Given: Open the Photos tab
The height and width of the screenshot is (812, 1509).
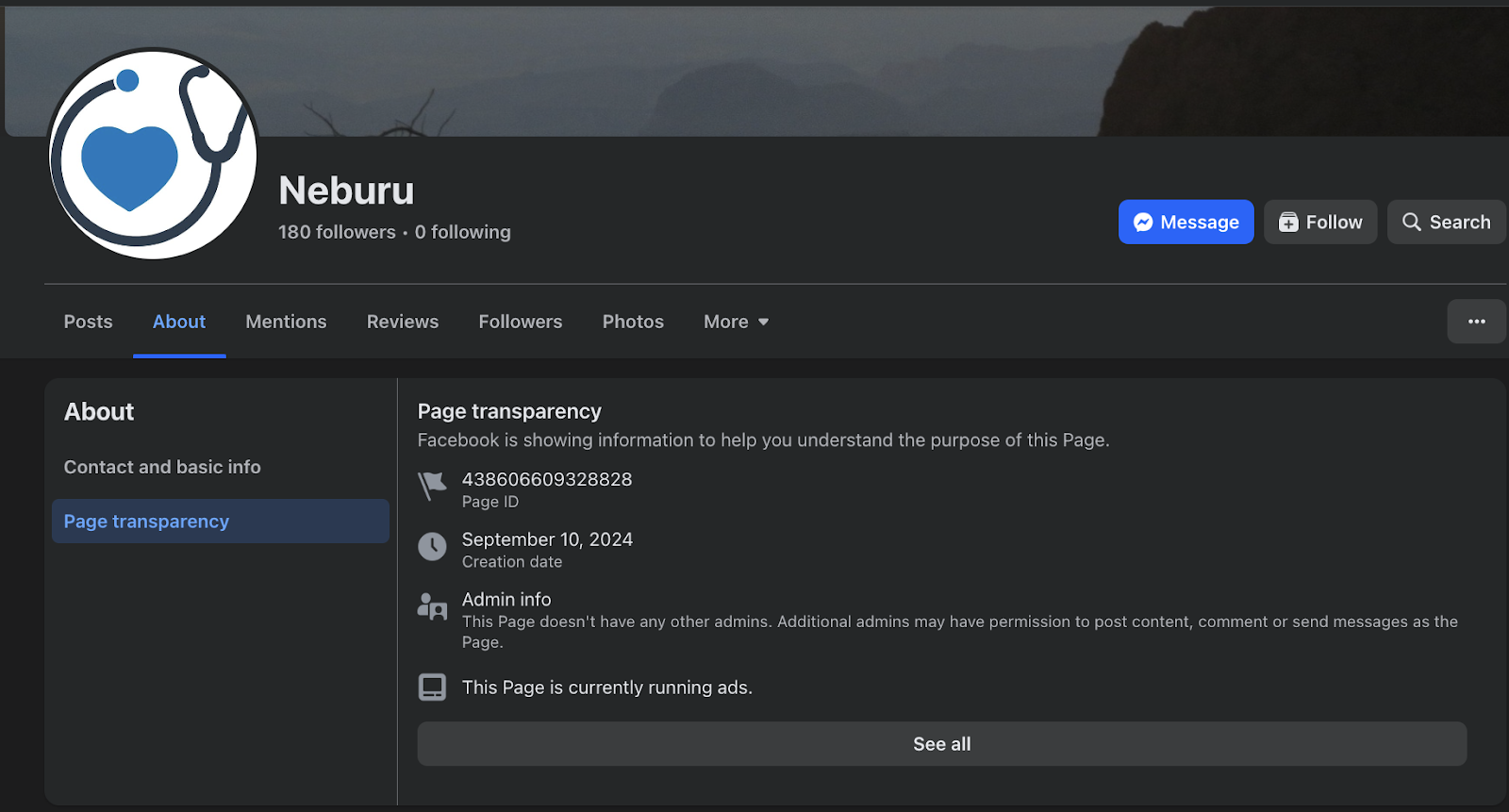Looking at the screenshot, I should pyautogui.click(x=633, y=322).
